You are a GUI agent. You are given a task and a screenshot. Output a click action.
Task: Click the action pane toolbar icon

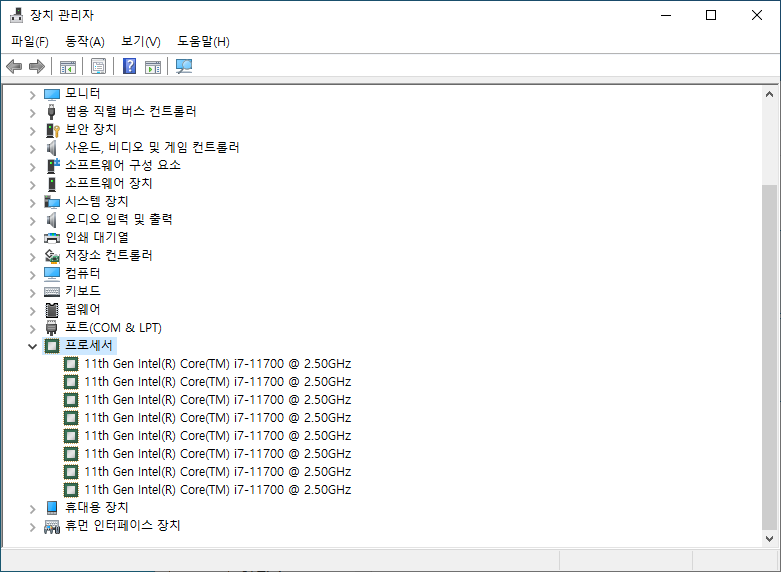click(153, 66)
